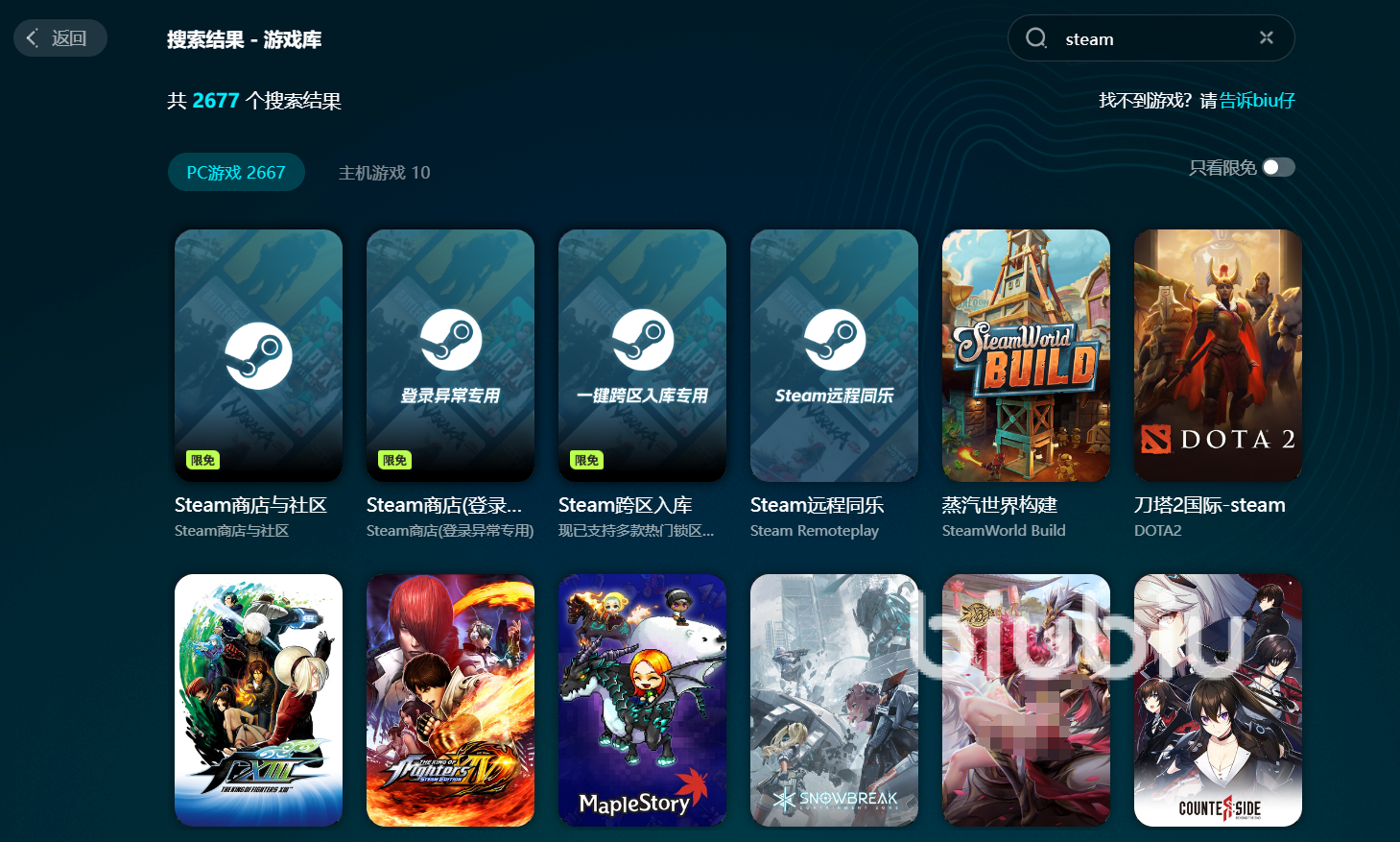Click the subtitle 现已支持多款热门锁区...
The height and width of the screenshot is (842, 1400).
(636, 531)
